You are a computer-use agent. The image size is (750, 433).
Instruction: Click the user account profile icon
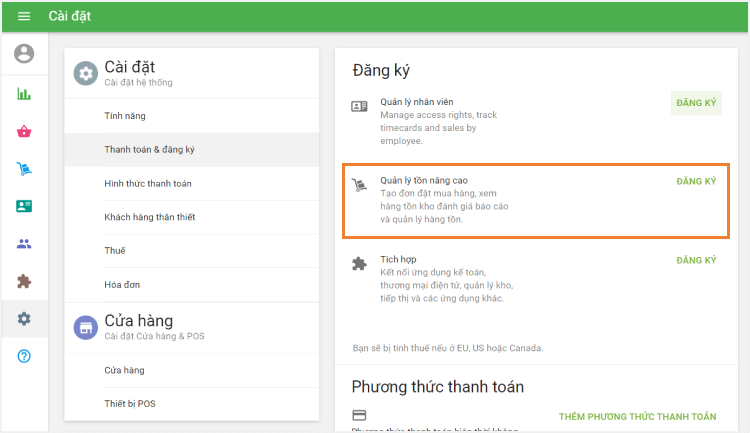24,54
